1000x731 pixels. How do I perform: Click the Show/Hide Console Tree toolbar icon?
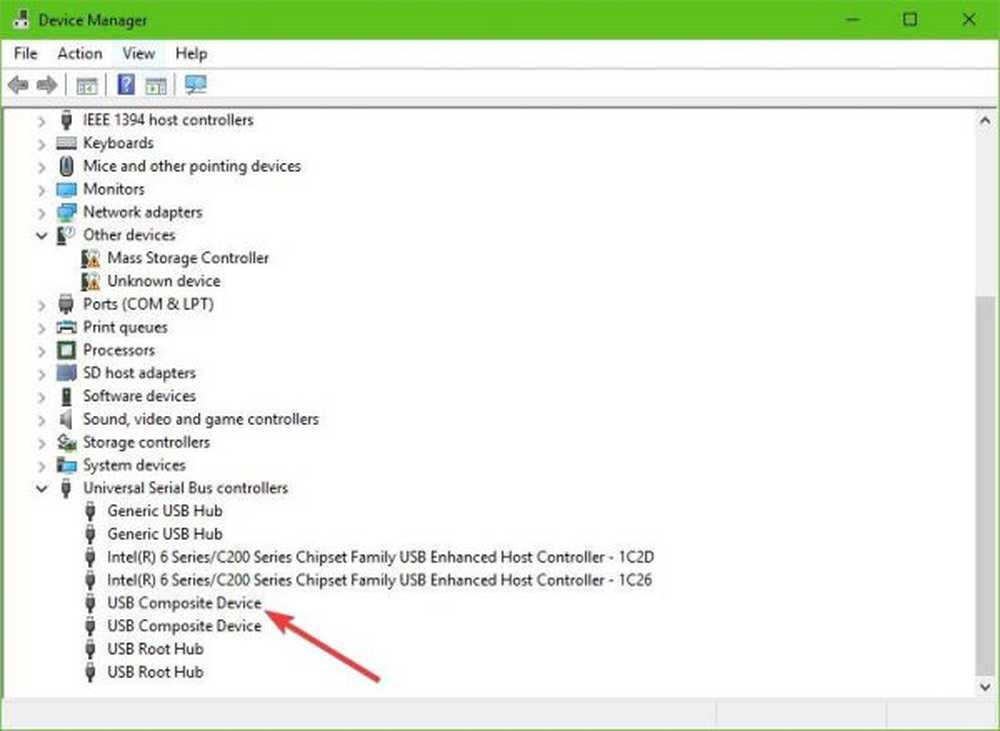point(87,86)
